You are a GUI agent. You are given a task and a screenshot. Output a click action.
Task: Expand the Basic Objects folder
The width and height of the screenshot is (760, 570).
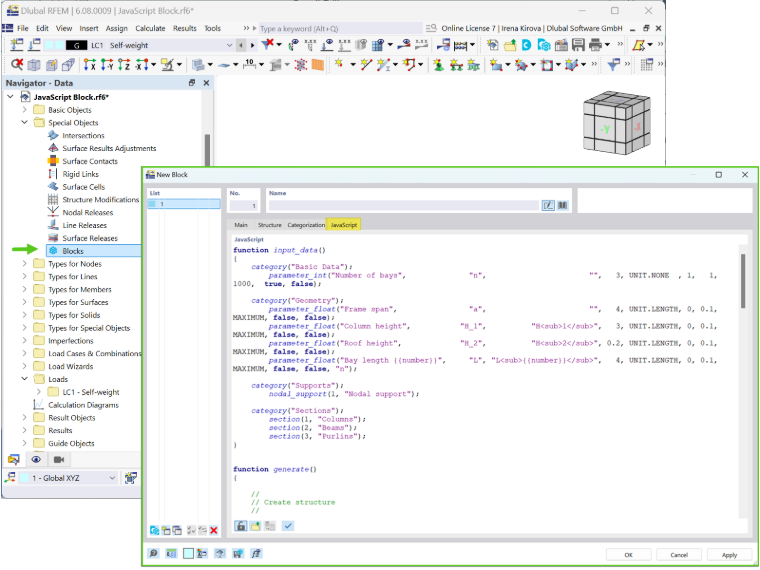click(x=24, y=110)
